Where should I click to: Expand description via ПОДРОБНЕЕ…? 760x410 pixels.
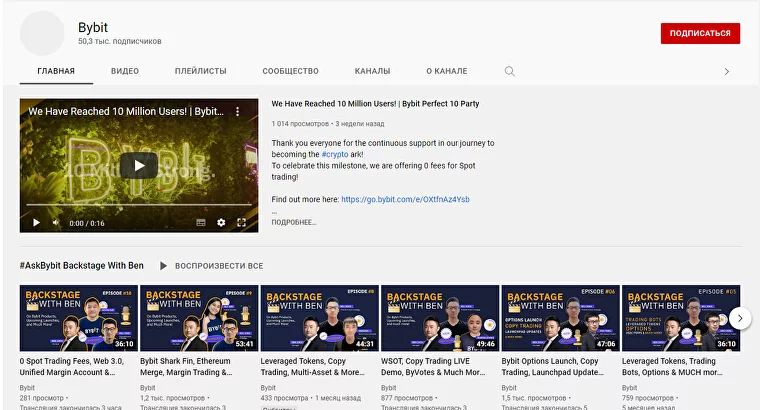tap(293, 222)
